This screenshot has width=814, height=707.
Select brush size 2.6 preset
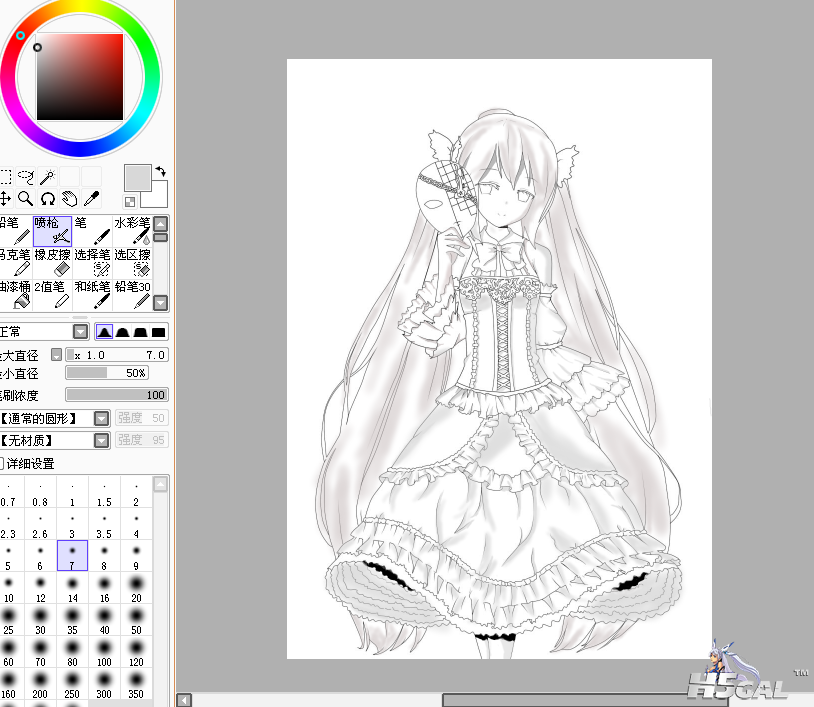pyautogui.click(x=40, y=524)
